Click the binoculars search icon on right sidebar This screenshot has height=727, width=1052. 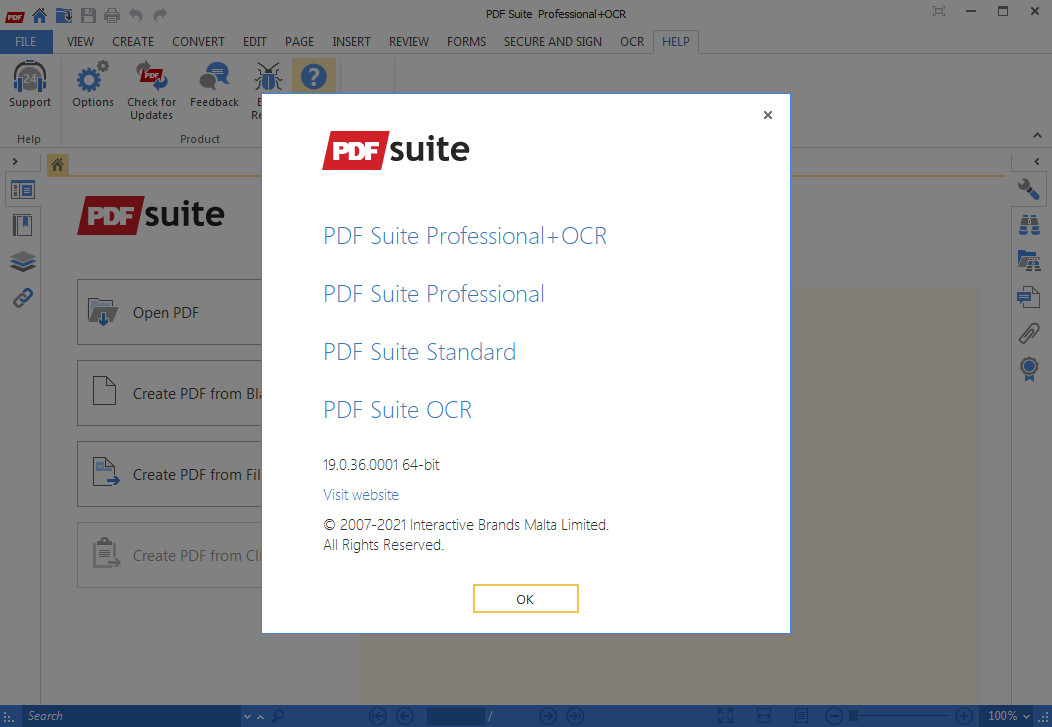tap(1029, 225)
